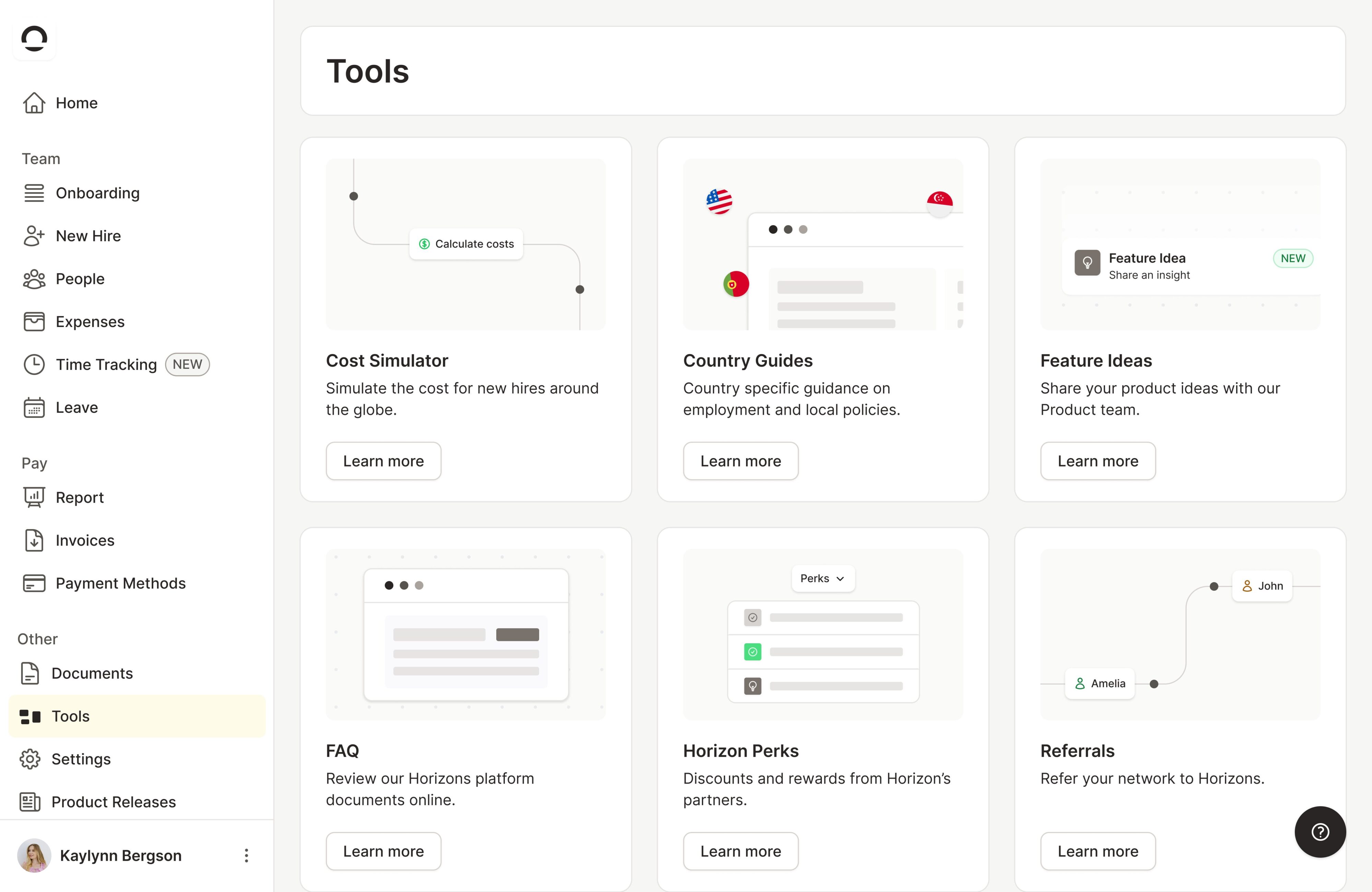Expand the Perks dropdown in illustration
The image size is (1372, 892).
pyautogui.click(x=823, y=578)
